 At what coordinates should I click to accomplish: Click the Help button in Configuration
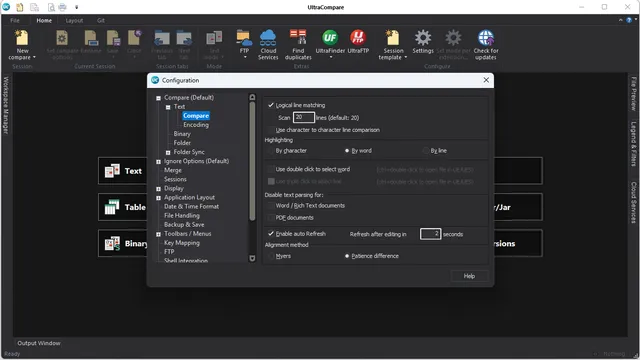point(469,276)
